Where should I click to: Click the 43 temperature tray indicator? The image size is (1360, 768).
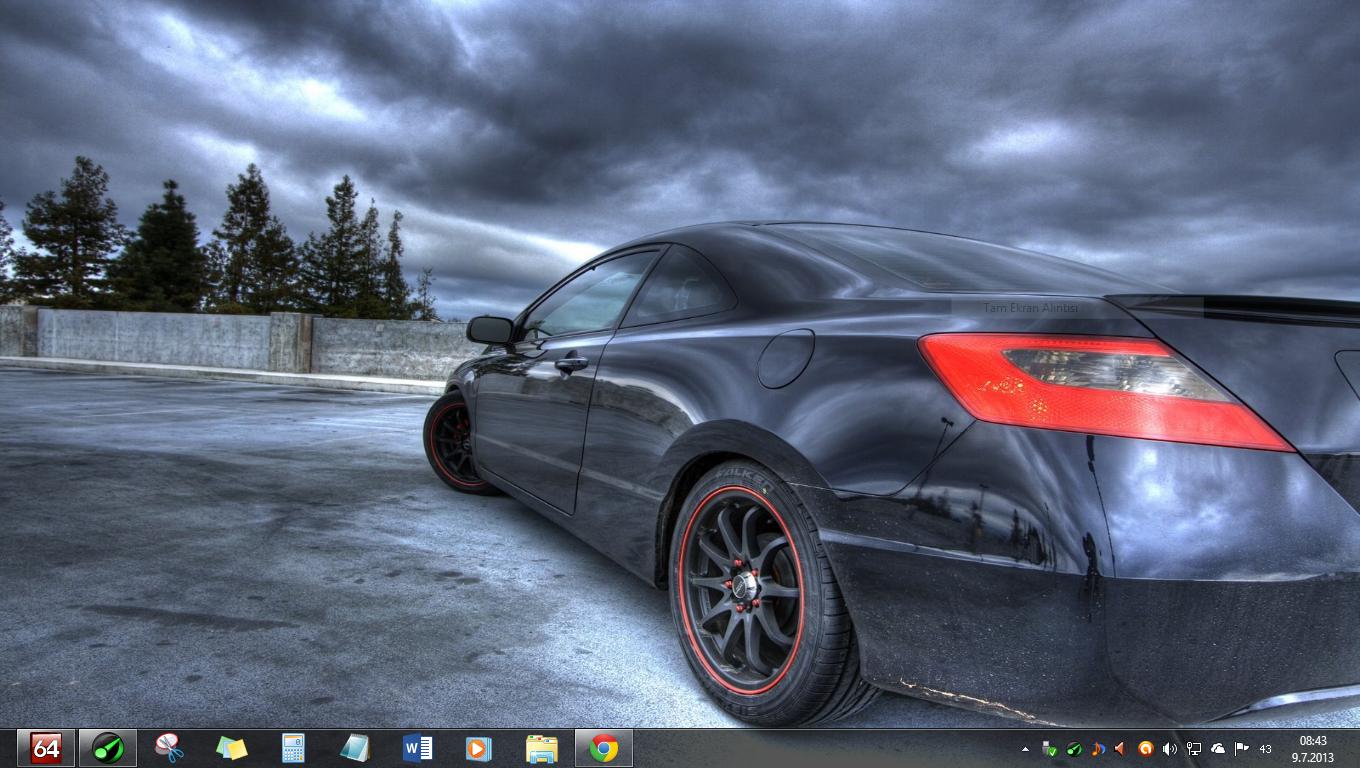tap(1266, 749)
